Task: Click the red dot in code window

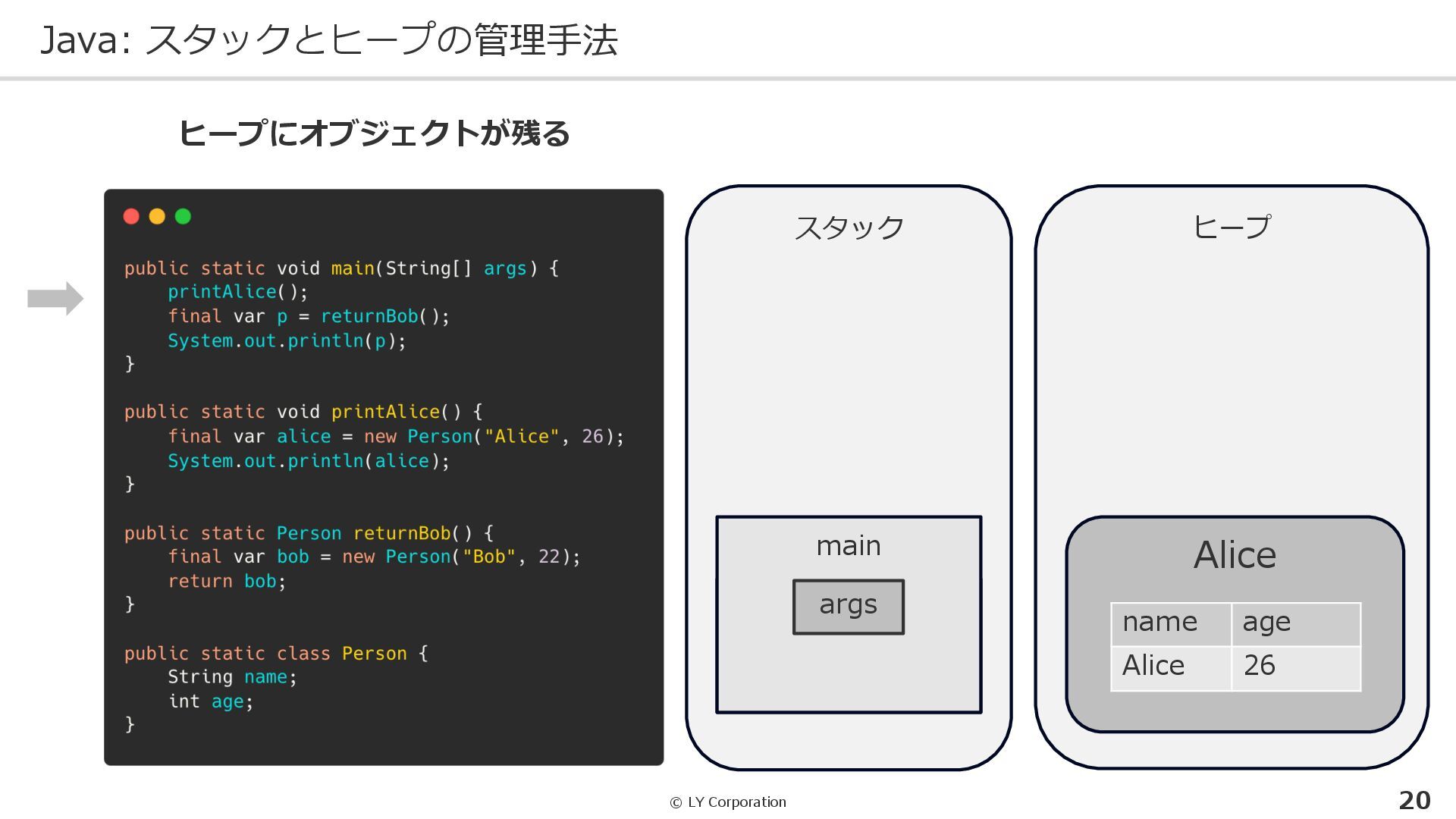Action: point(131,217)
